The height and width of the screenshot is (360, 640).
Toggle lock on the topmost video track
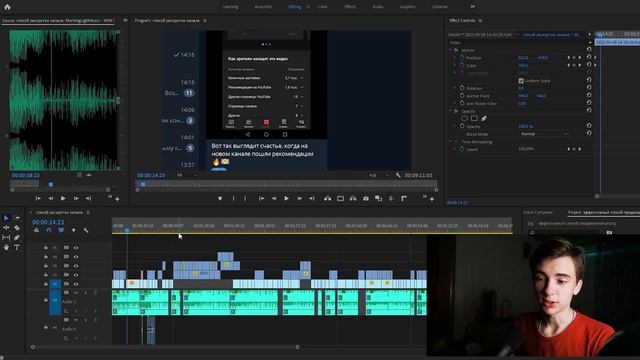point(46,248)
